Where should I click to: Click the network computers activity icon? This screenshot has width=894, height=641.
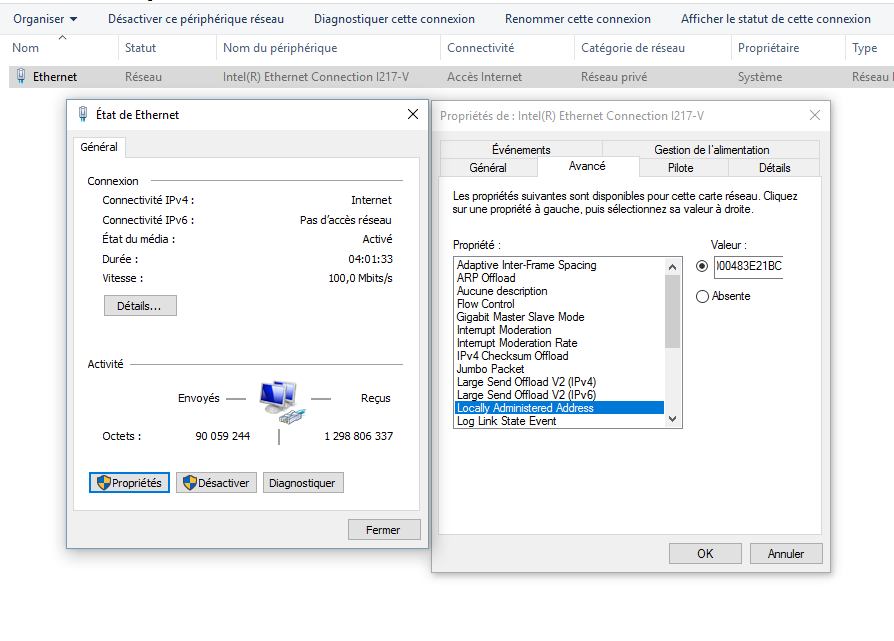(x=279, y=397)
